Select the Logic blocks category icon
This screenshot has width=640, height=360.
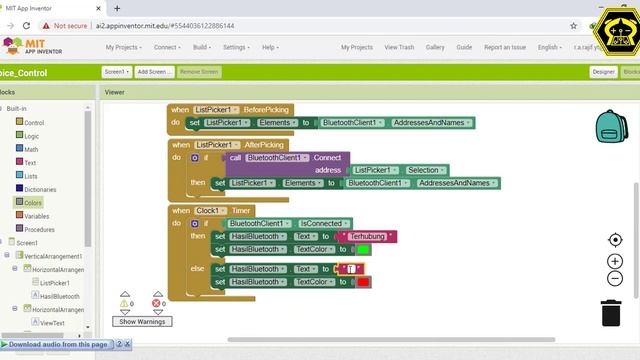point(19,135)
